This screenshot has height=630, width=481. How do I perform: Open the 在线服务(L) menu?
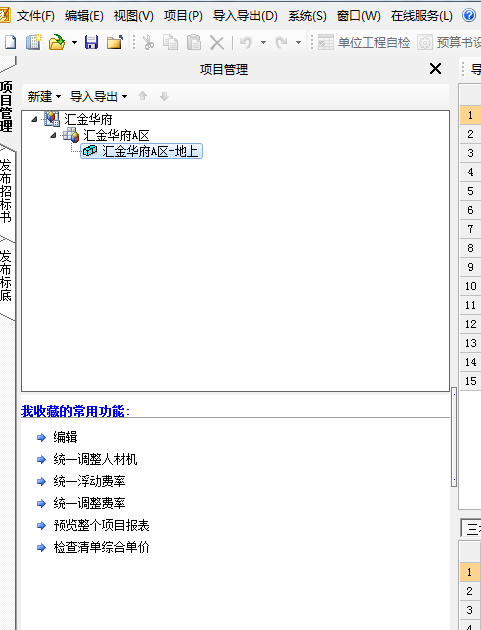click(422, 16)
